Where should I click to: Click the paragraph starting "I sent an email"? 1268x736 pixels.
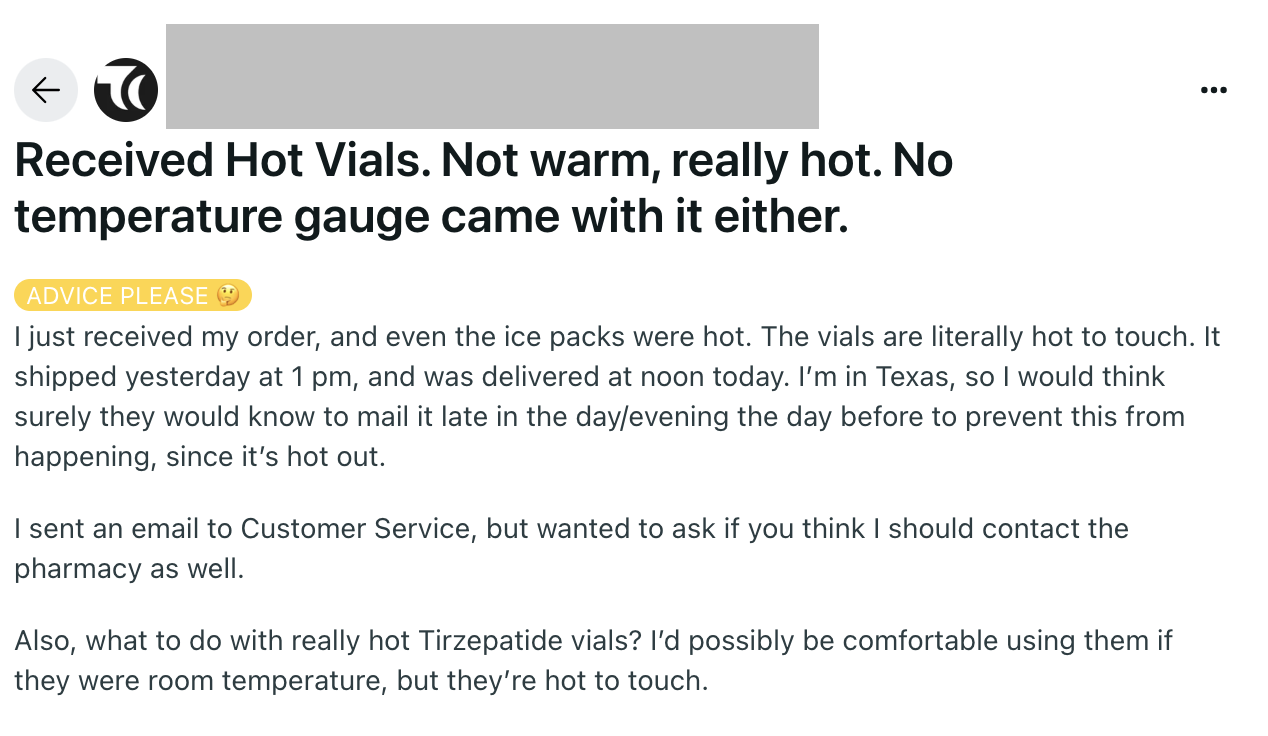(571, 549)
